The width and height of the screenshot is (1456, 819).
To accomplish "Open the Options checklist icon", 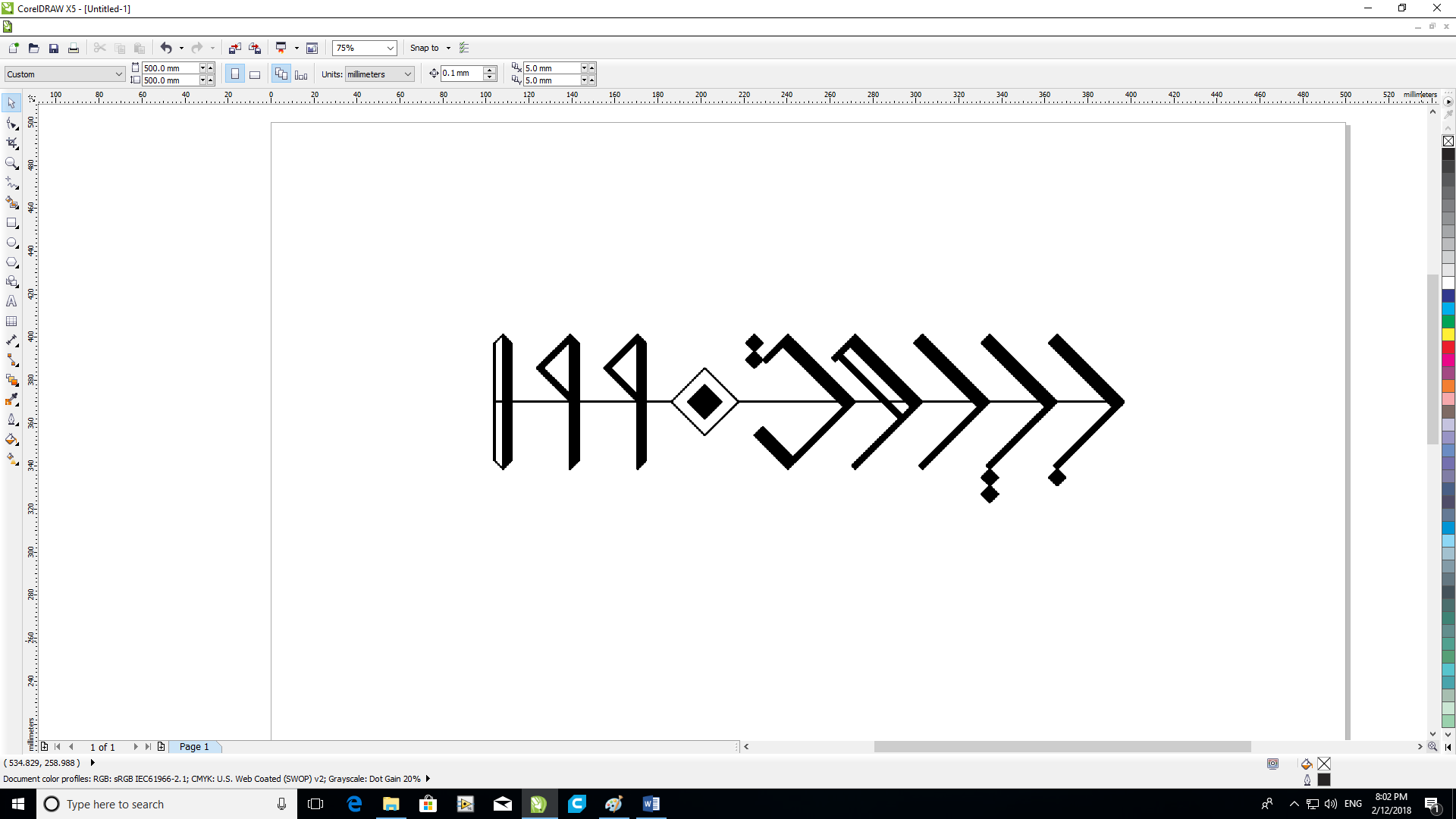I will 465,48.
